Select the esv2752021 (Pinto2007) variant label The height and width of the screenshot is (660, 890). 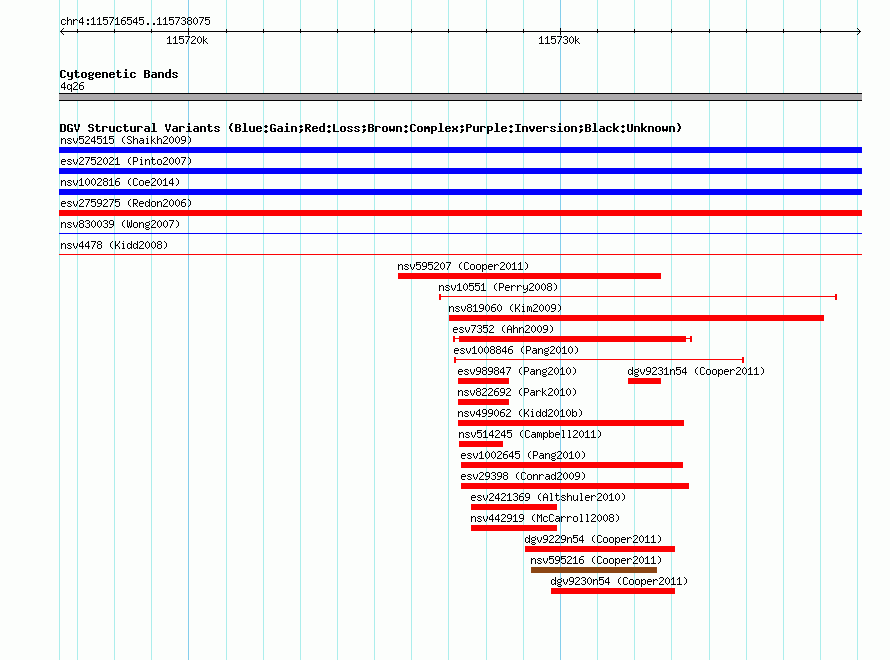pos(126,161)
